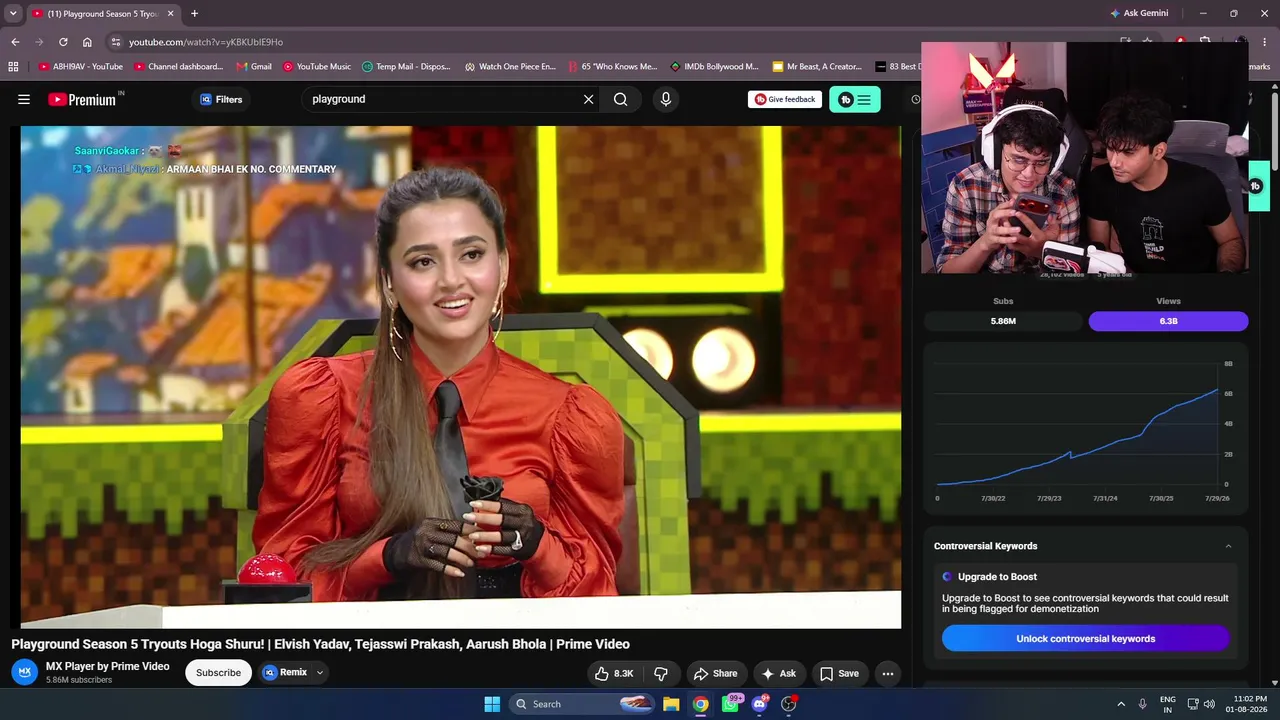1280x720 pixels.
Task: Collapse the Controversial Keywords section
Action: pos(1228,546)
